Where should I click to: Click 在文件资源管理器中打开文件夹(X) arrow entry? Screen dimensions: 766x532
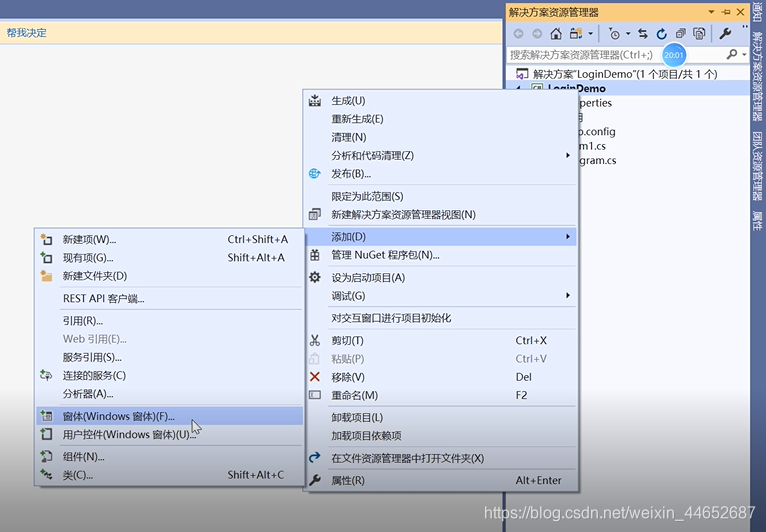[x=440, y=458]
